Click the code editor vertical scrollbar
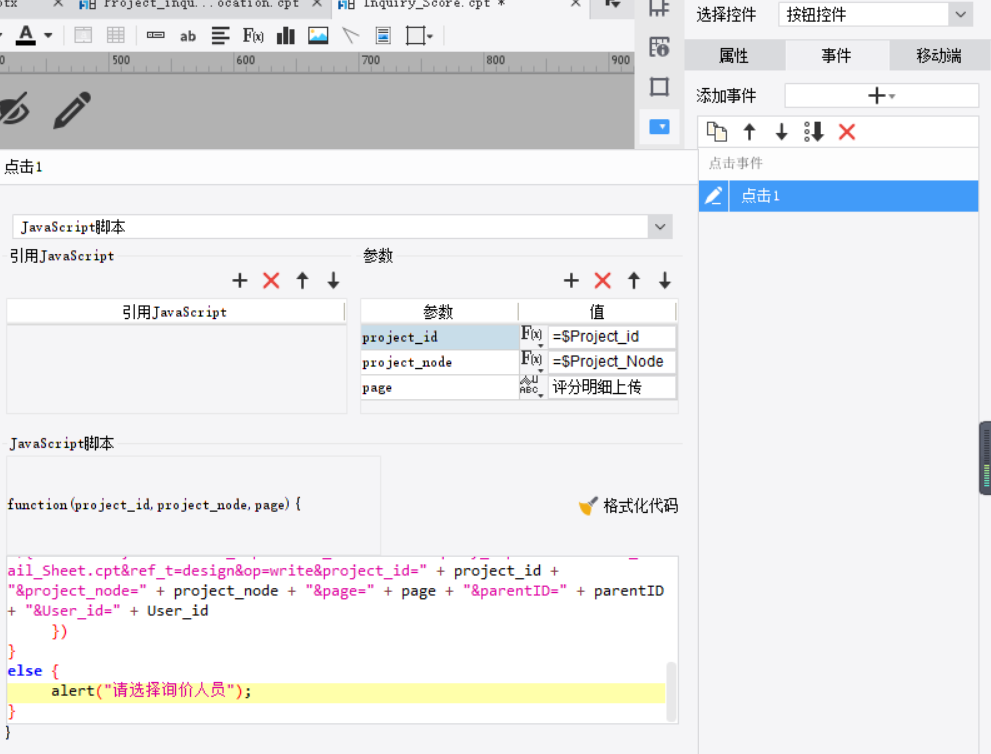Image resolution: width=991 pixels, height=754 pixels. (x=671, y=691)
